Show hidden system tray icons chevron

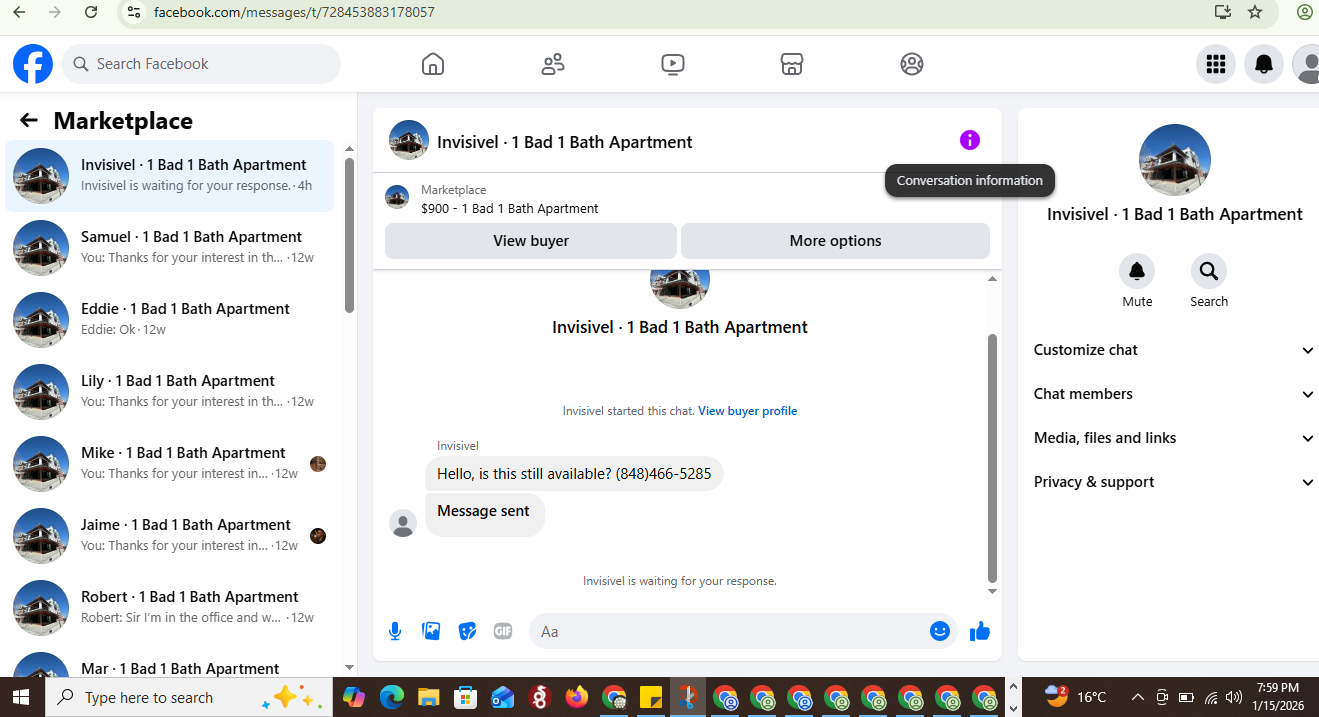point(1137,697)
